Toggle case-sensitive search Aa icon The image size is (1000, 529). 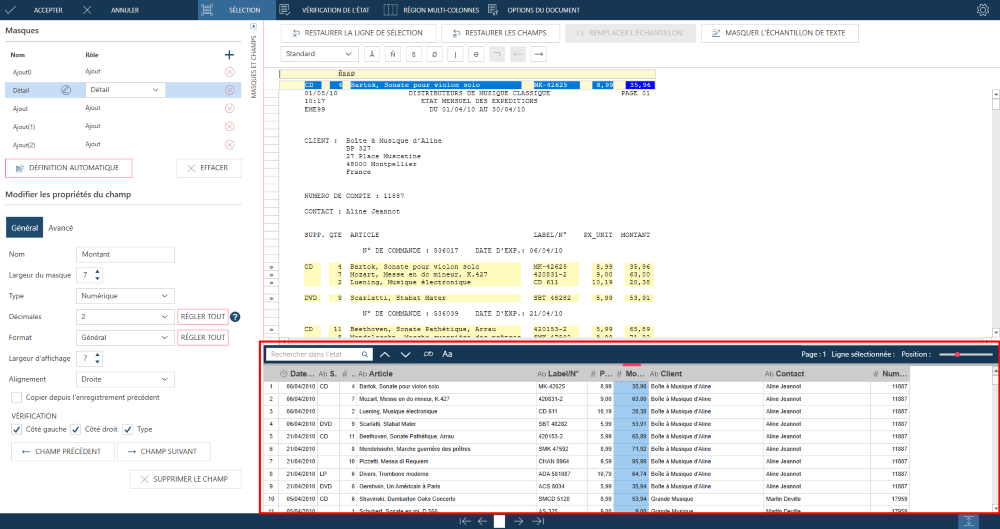point(447,354)
